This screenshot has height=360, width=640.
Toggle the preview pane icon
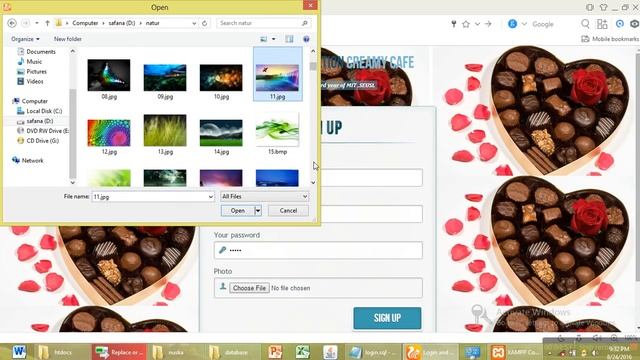pyautogui.click(x=289, y=39)
